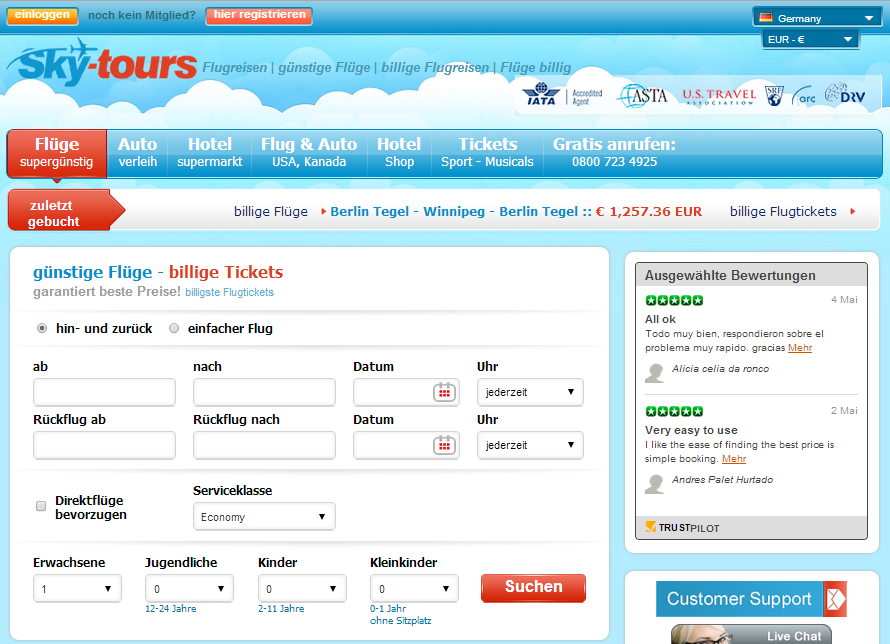Open the EUR currency dropdown
890x644 pixels.
810,39
